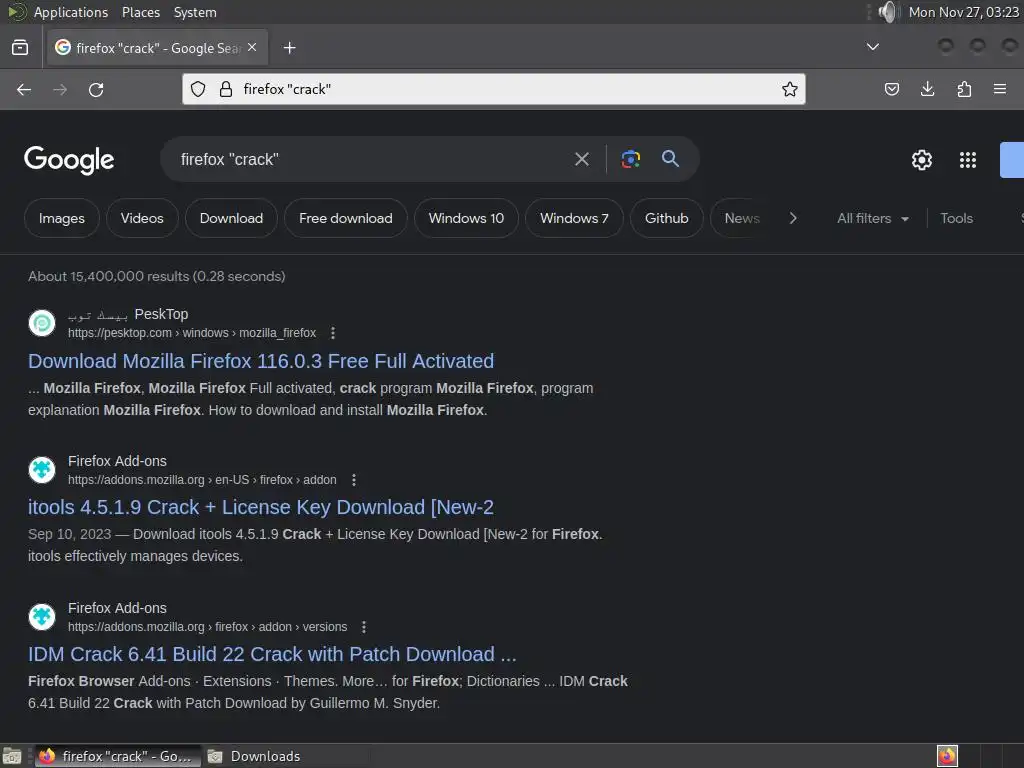The image size is (1024, 768).
Task: Click the show desktop icon
Action: pos(12,756)
